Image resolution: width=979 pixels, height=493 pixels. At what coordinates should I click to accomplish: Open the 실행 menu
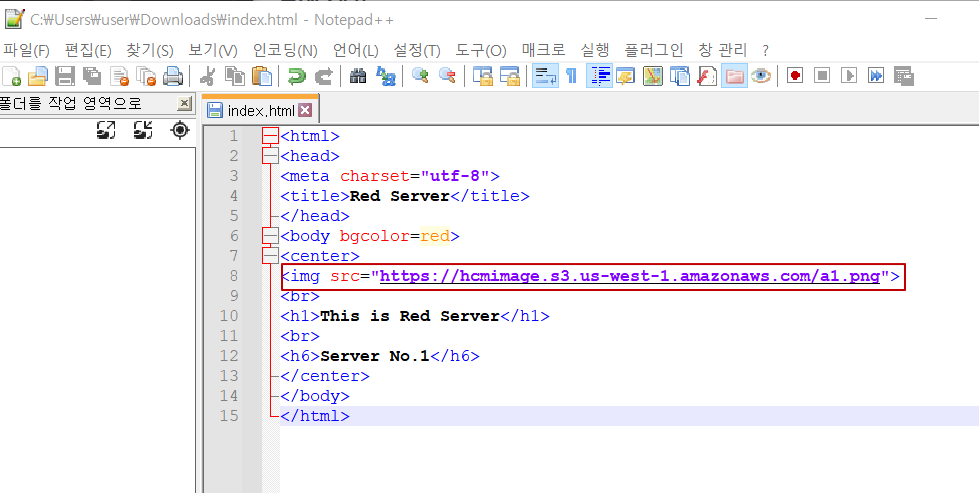[x=595, y=51]
